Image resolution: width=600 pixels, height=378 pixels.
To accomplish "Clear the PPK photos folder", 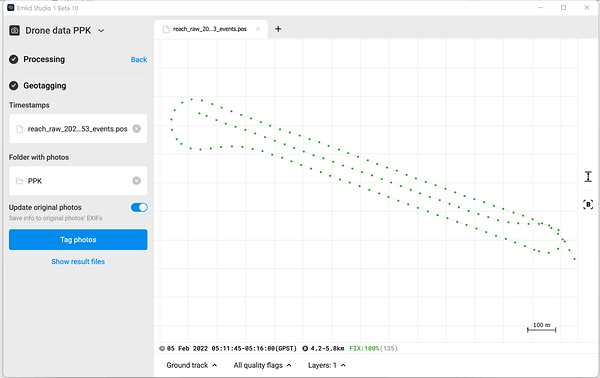I will pyautogui.click(x=137, y=181).
